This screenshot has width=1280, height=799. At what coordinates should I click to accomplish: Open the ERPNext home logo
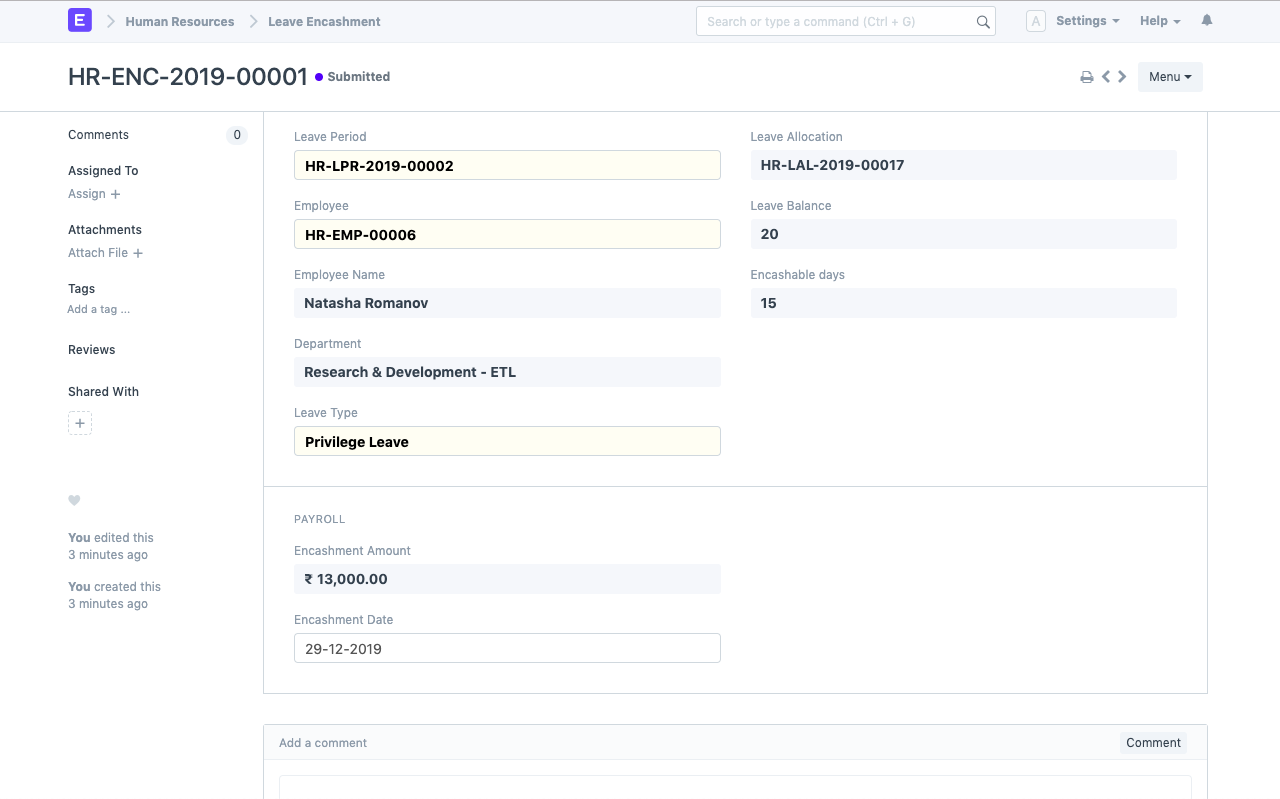80,20
